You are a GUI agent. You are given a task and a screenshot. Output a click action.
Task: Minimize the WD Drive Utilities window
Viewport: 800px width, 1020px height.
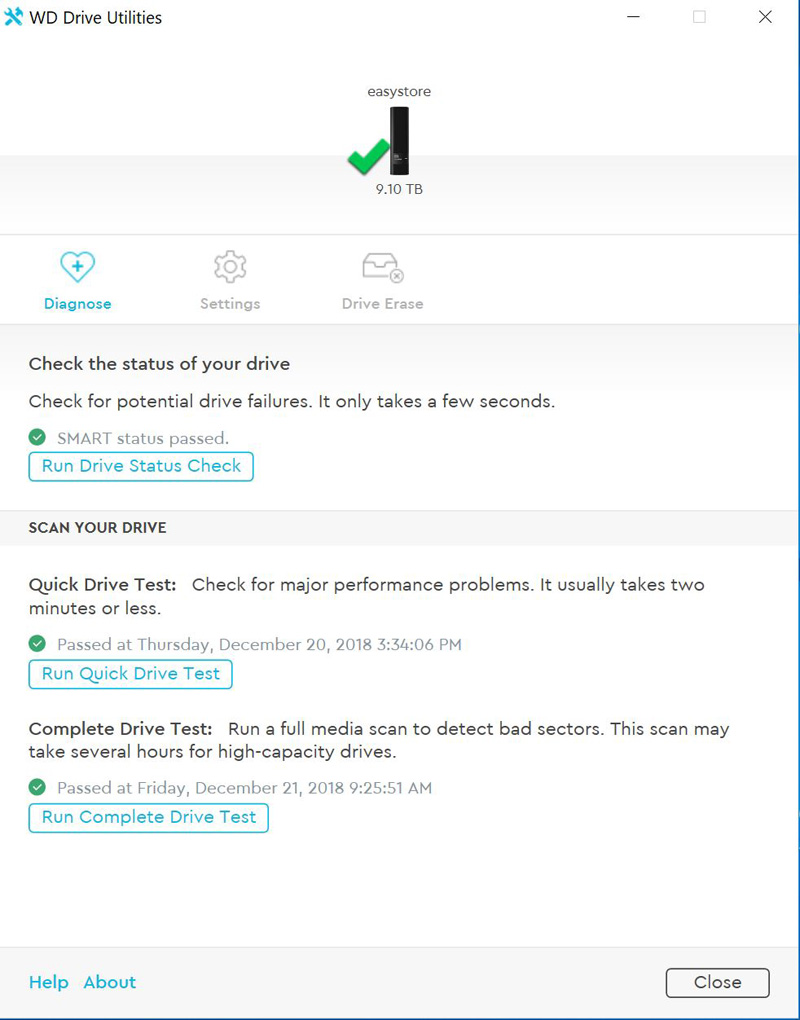pos(633,17)
